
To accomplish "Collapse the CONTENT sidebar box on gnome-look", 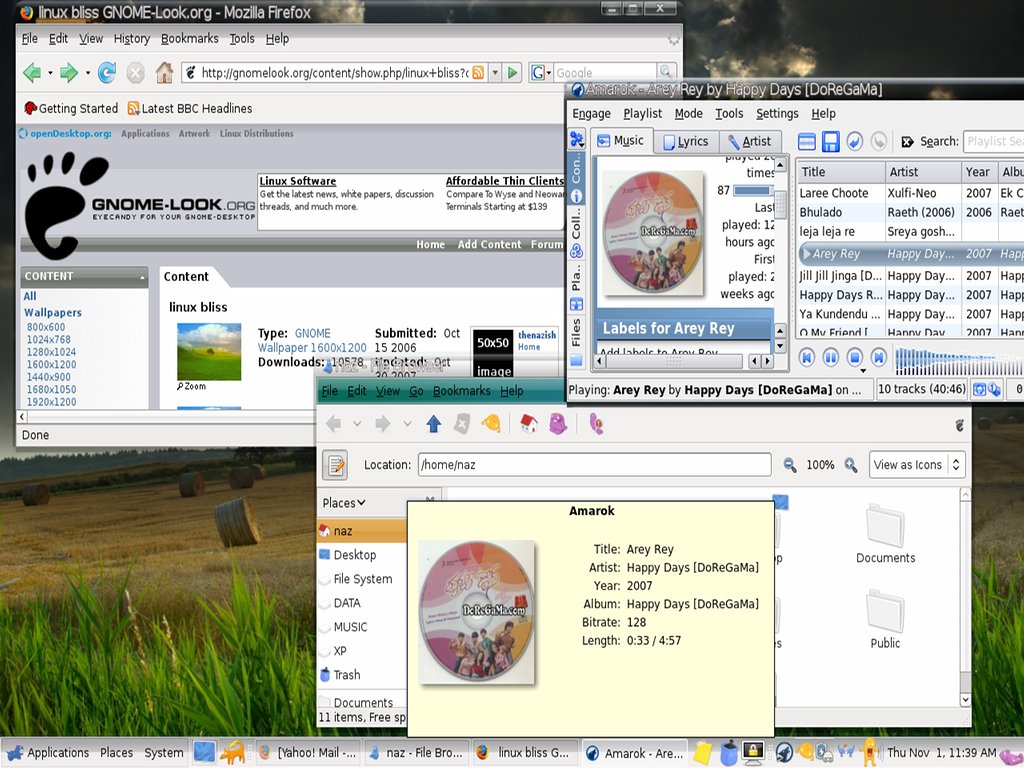I will tap(142, 277).
